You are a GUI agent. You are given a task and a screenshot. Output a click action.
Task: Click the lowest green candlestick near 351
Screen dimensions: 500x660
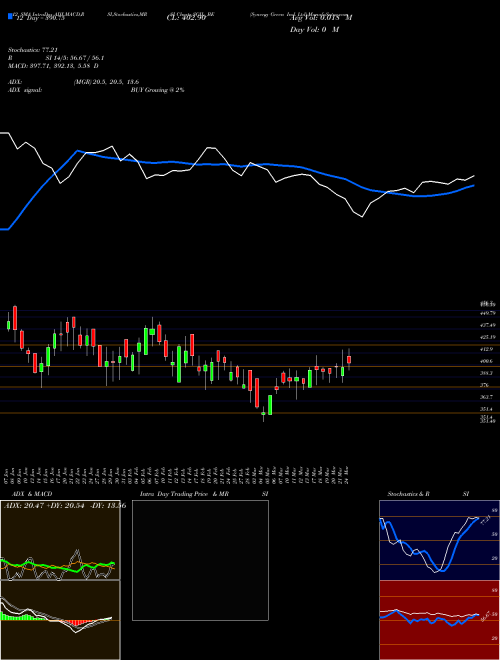pyautogui.click(x=263, y=414)
